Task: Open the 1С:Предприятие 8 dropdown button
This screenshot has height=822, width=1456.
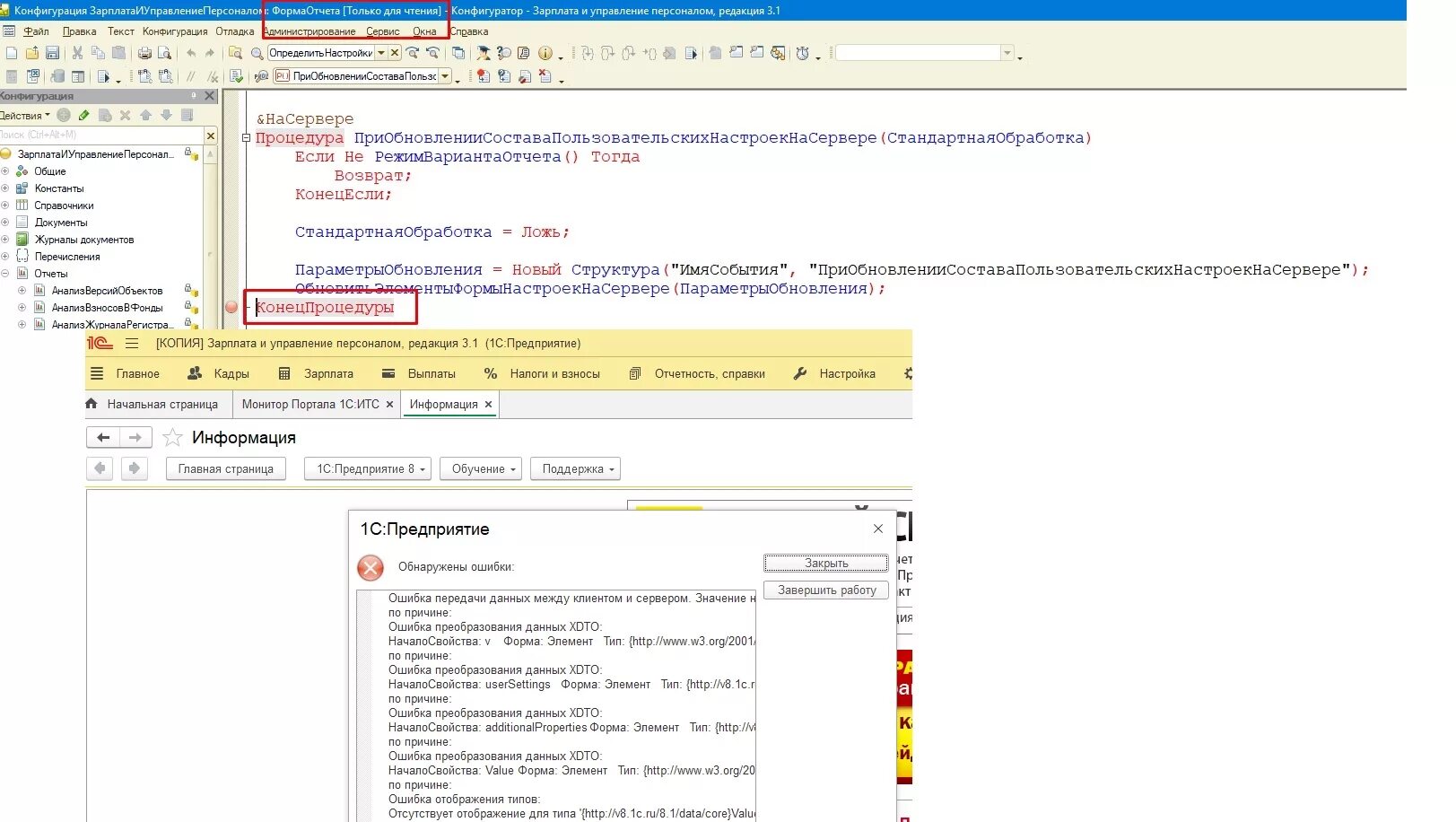Action: point(368,468)
